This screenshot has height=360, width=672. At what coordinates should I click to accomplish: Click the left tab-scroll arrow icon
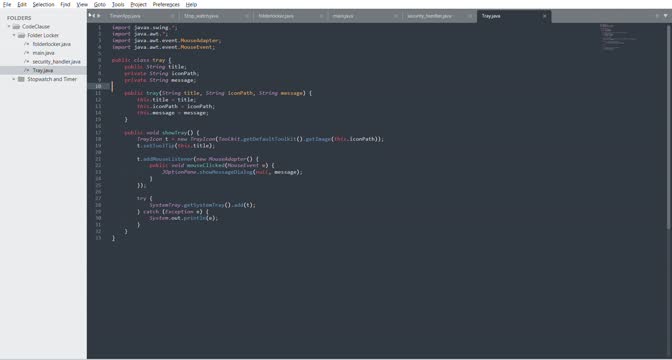pos(93,16)
